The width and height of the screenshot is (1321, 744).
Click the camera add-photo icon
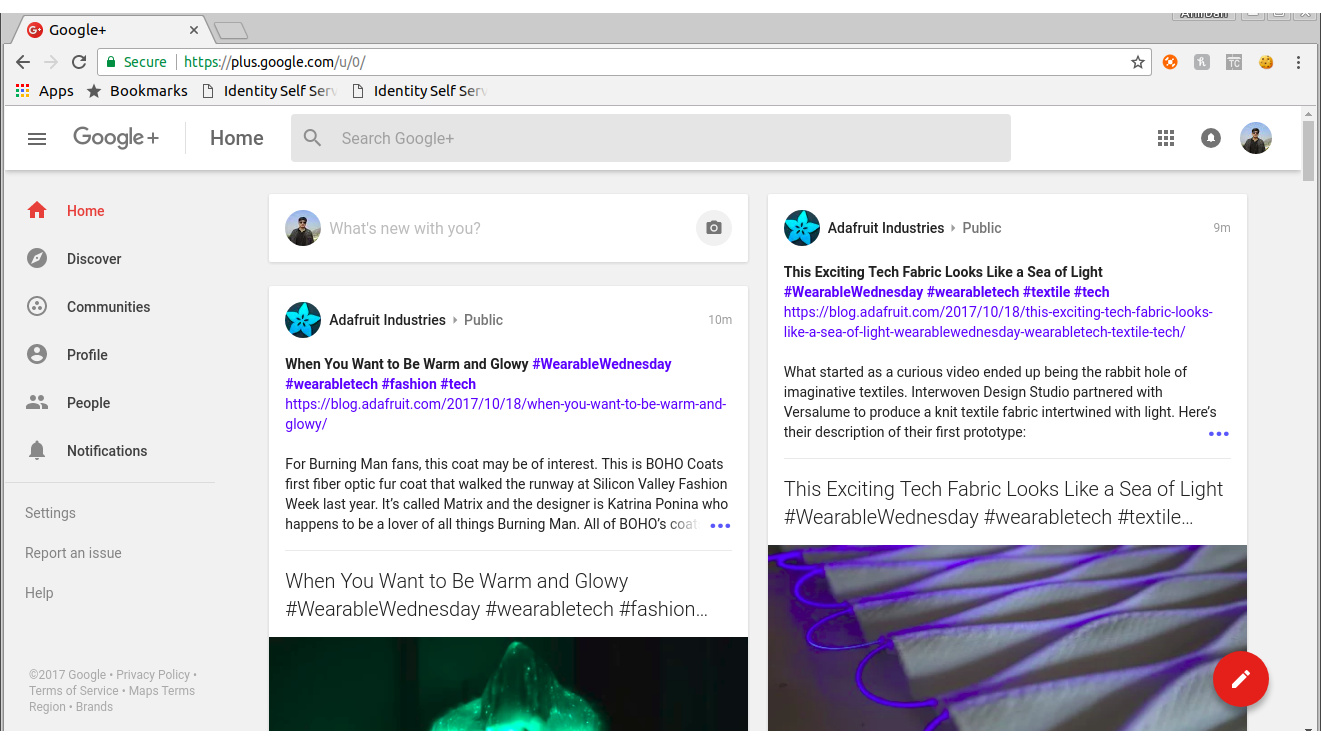pos(714,228)
